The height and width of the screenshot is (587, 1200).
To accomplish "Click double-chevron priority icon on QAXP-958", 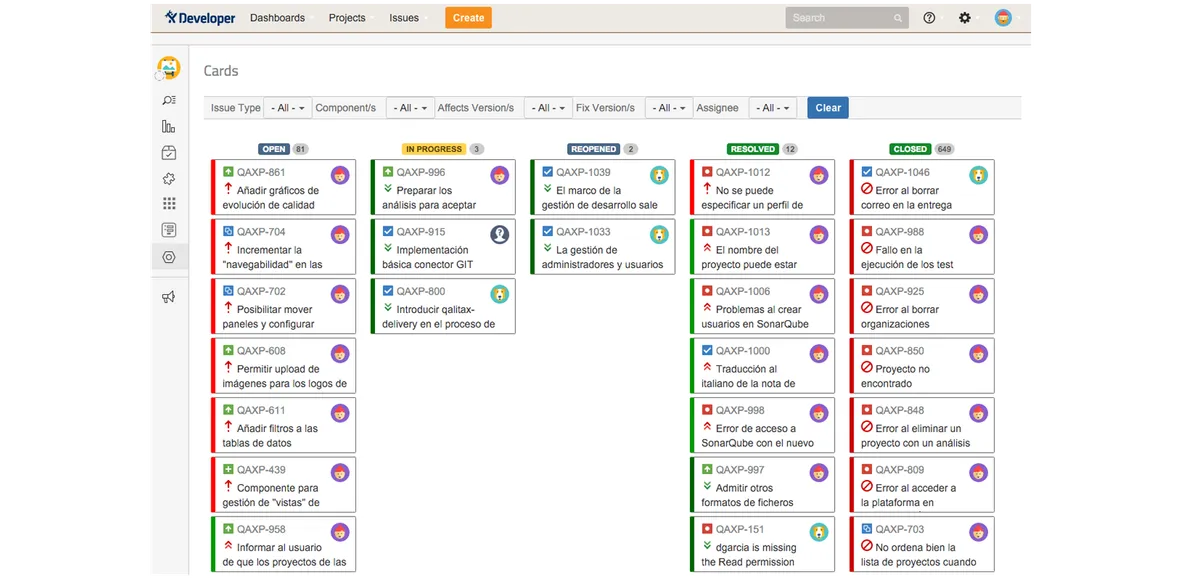I will pos(228,546).
